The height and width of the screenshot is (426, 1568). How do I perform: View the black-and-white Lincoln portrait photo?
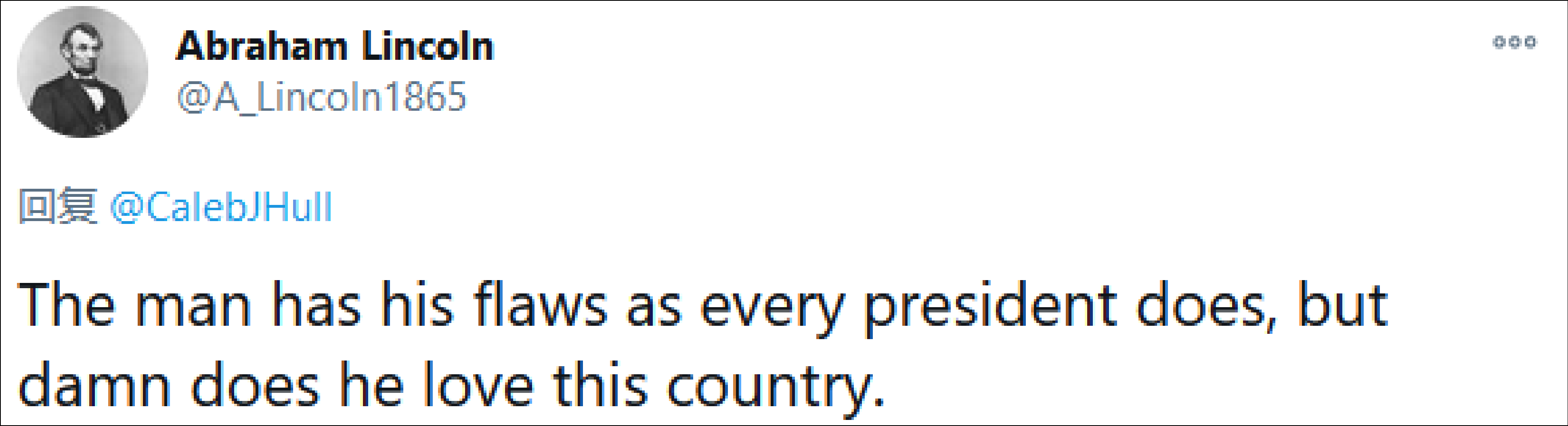click(x=83, y=72)
